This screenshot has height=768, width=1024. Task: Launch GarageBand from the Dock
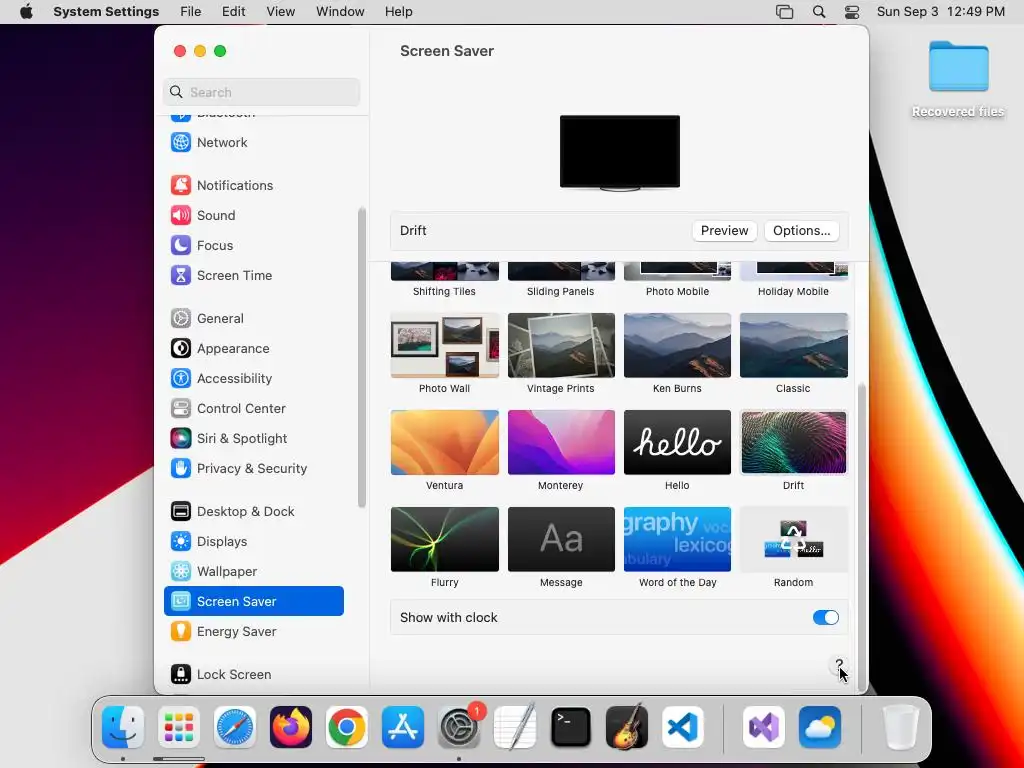click(x=626, y=727)
